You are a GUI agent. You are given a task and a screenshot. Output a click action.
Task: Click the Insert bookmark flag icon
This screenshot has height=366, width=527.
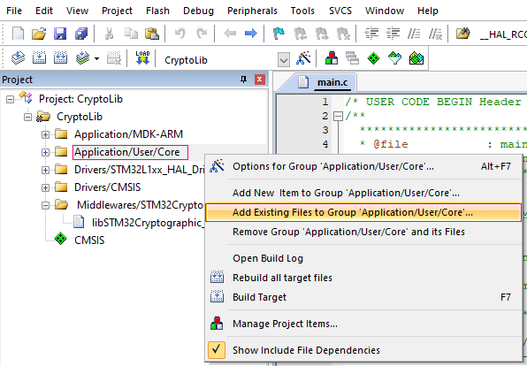pos(279,33)
